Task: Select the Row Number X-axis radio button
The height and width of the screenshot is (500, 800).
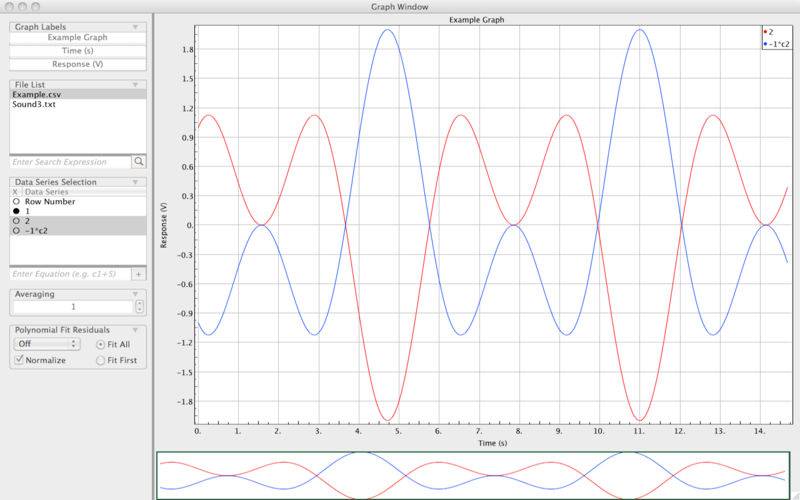Action: (16, 201)
